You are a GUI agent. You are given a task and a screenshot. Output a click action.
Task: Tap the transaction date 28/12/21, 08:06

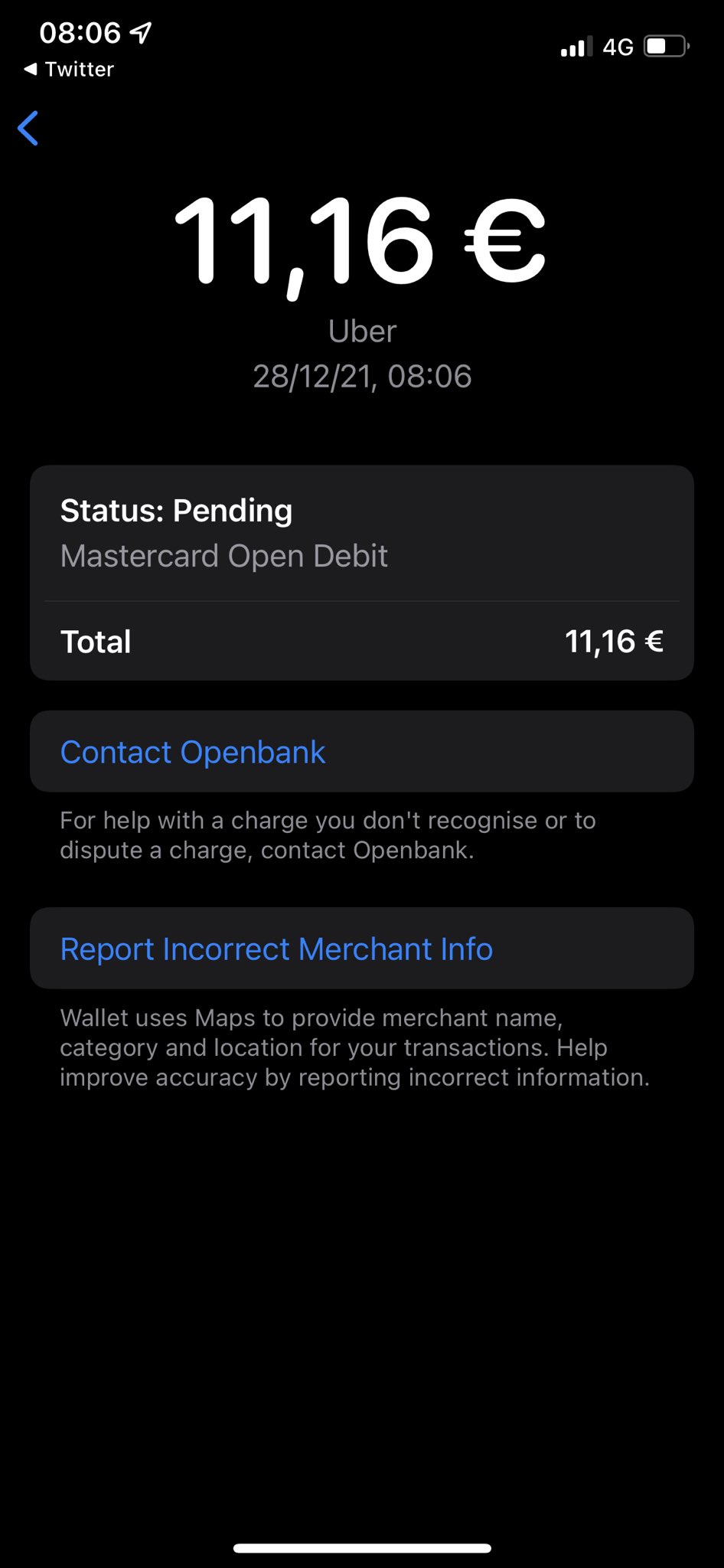click(x=362, y=377)
